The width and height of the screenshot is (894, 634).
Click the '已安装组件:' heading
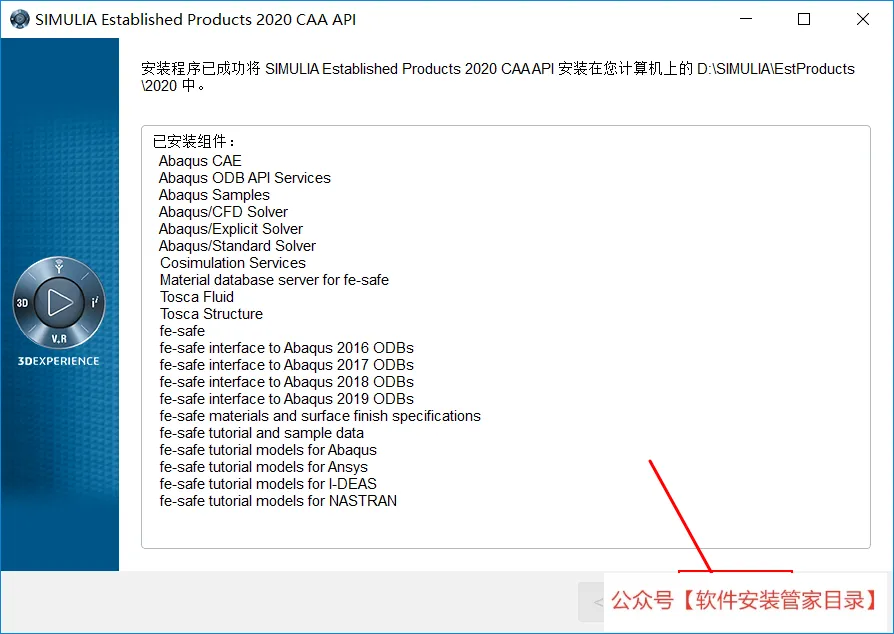tap(194, 141)
